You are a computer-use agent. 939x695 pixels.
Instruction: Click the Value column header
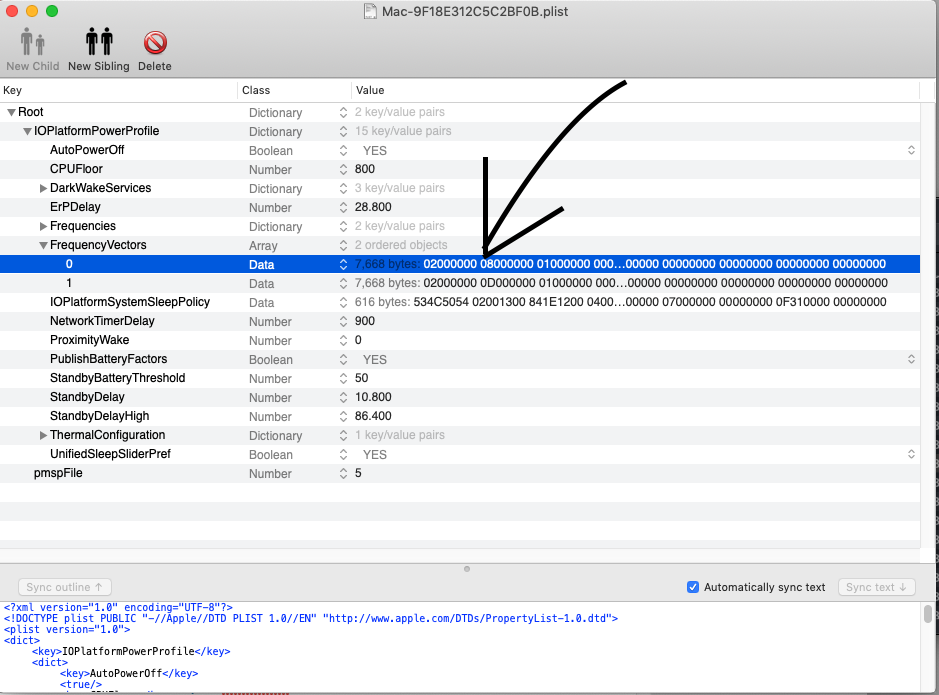tap(635, 90)
